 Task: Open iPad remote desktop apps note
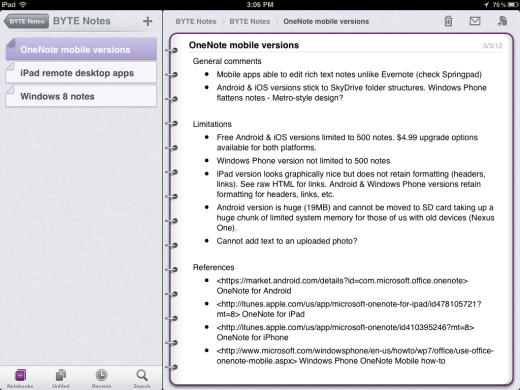click(81, 73)
